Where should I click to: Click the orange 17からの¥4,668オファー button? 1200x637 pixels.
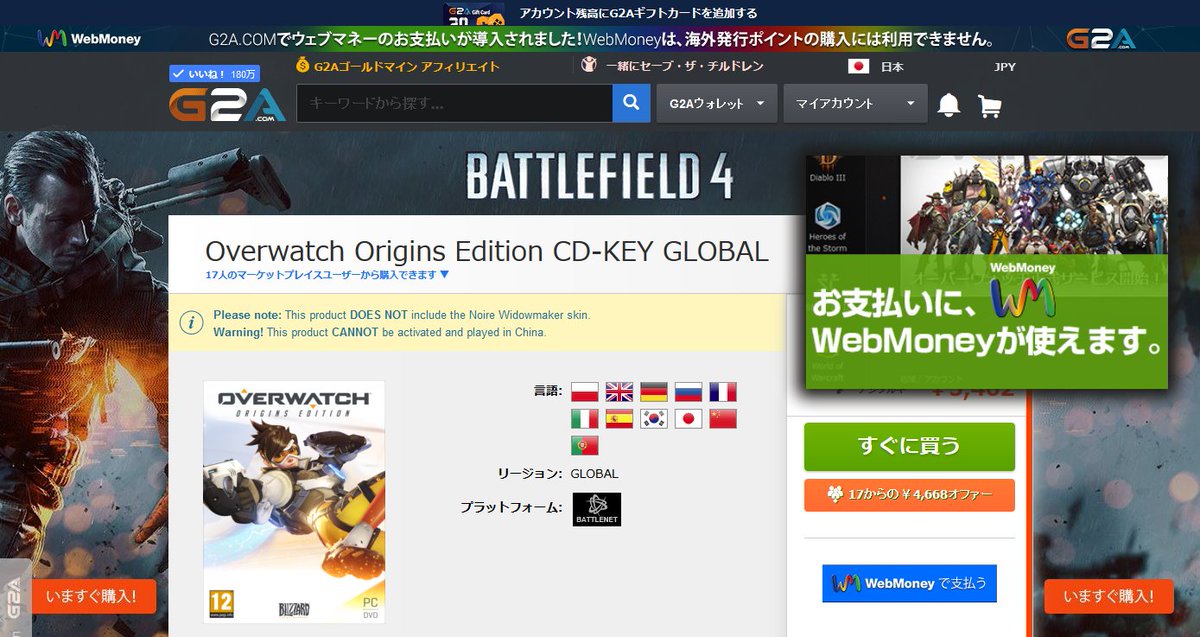click(x=909, y=494)
